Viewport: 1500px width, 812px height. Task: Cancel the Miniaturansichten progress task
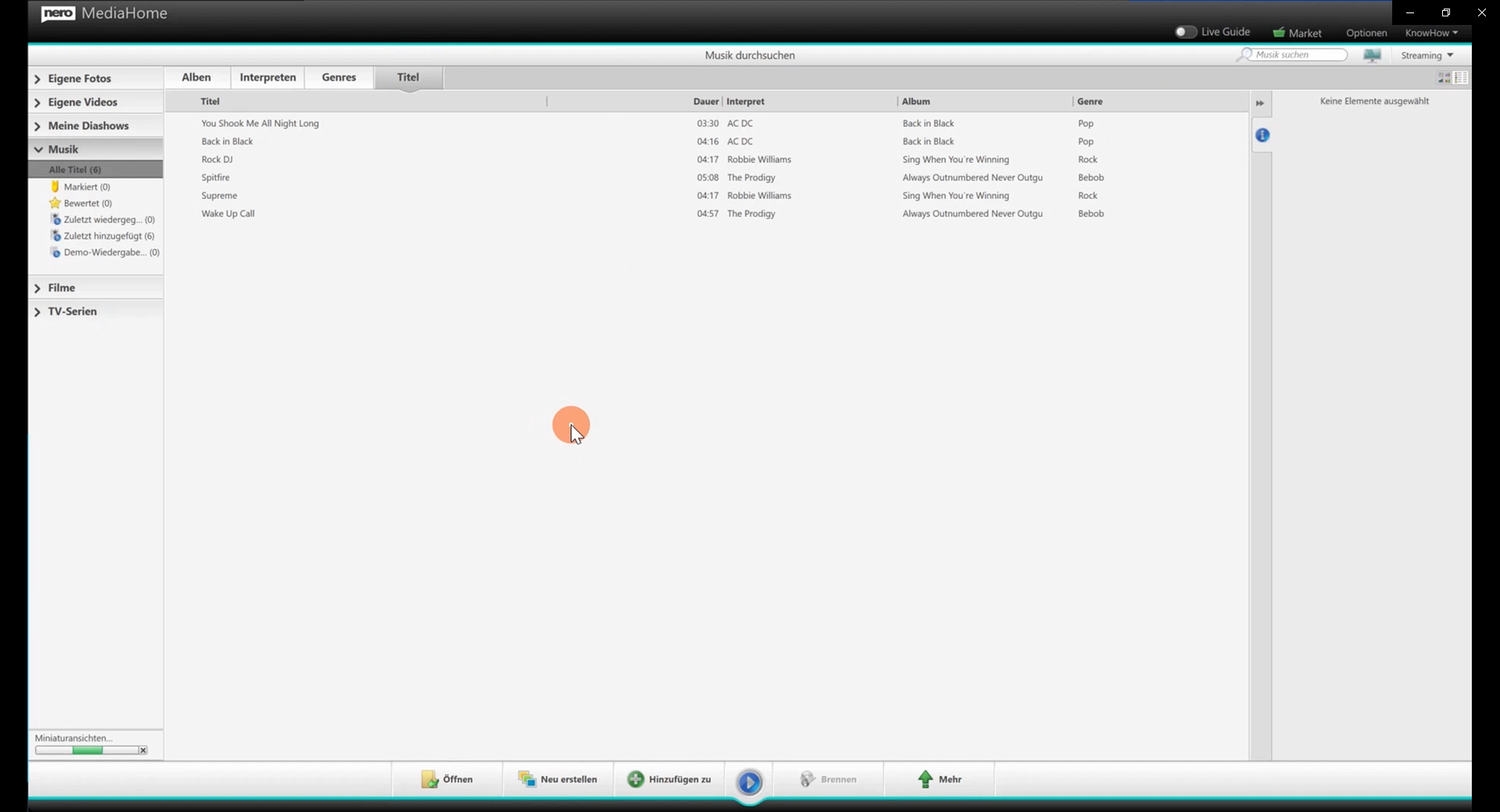(143, 750)
